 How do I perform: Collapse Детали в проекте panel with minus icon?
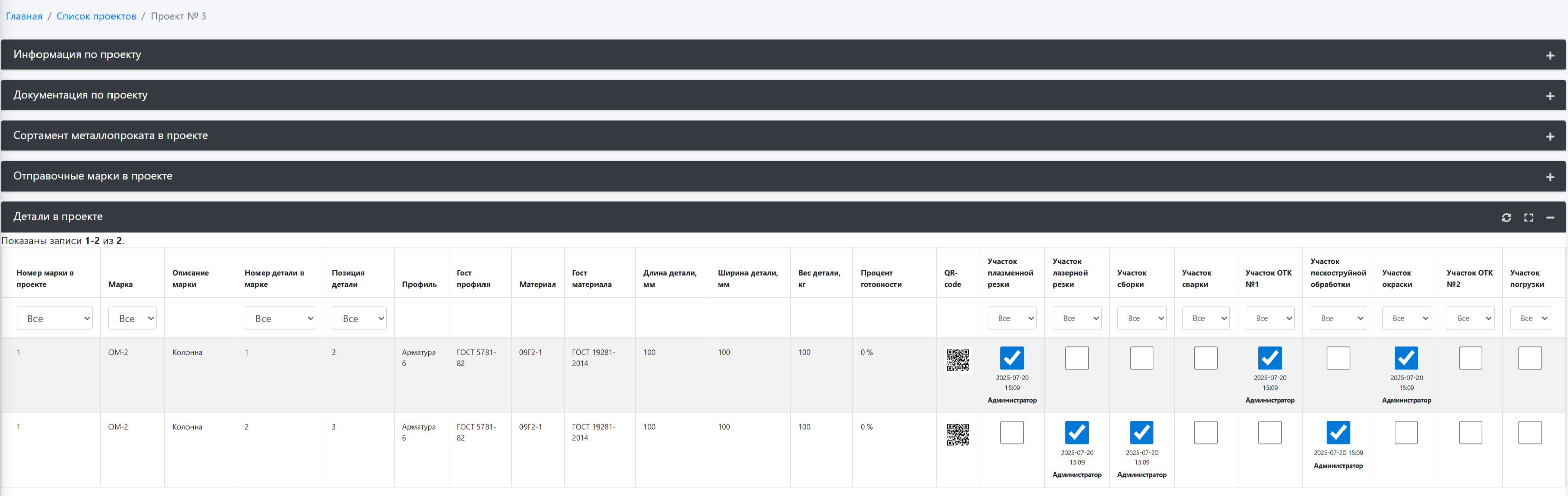1550,217
